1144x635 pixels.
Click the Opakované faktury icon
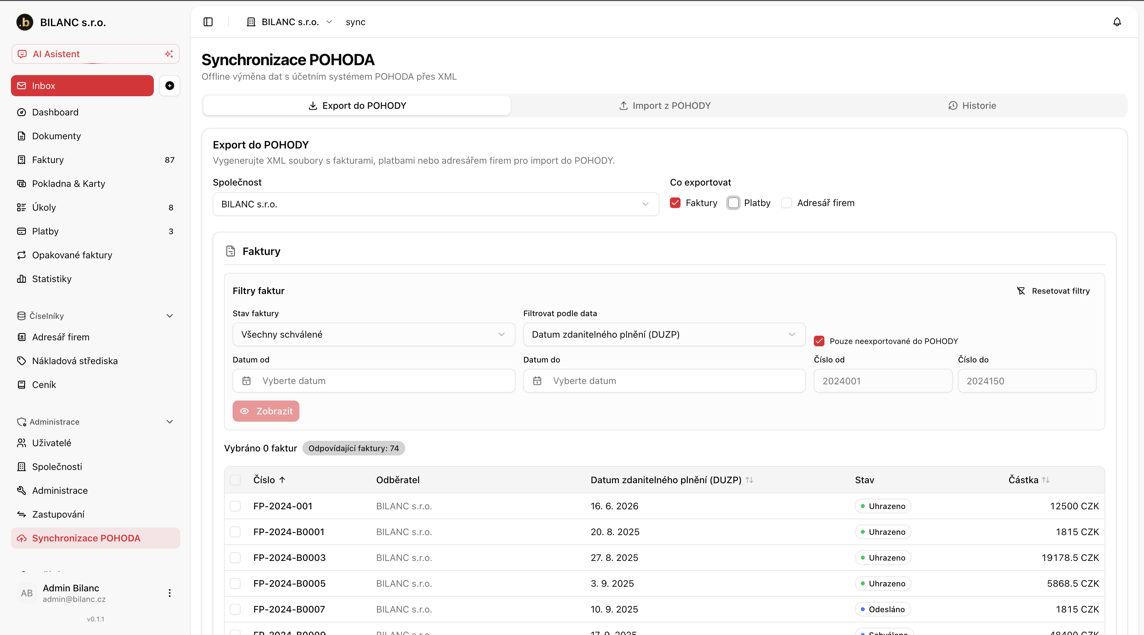pyautogui.click(x=22, y=255)
